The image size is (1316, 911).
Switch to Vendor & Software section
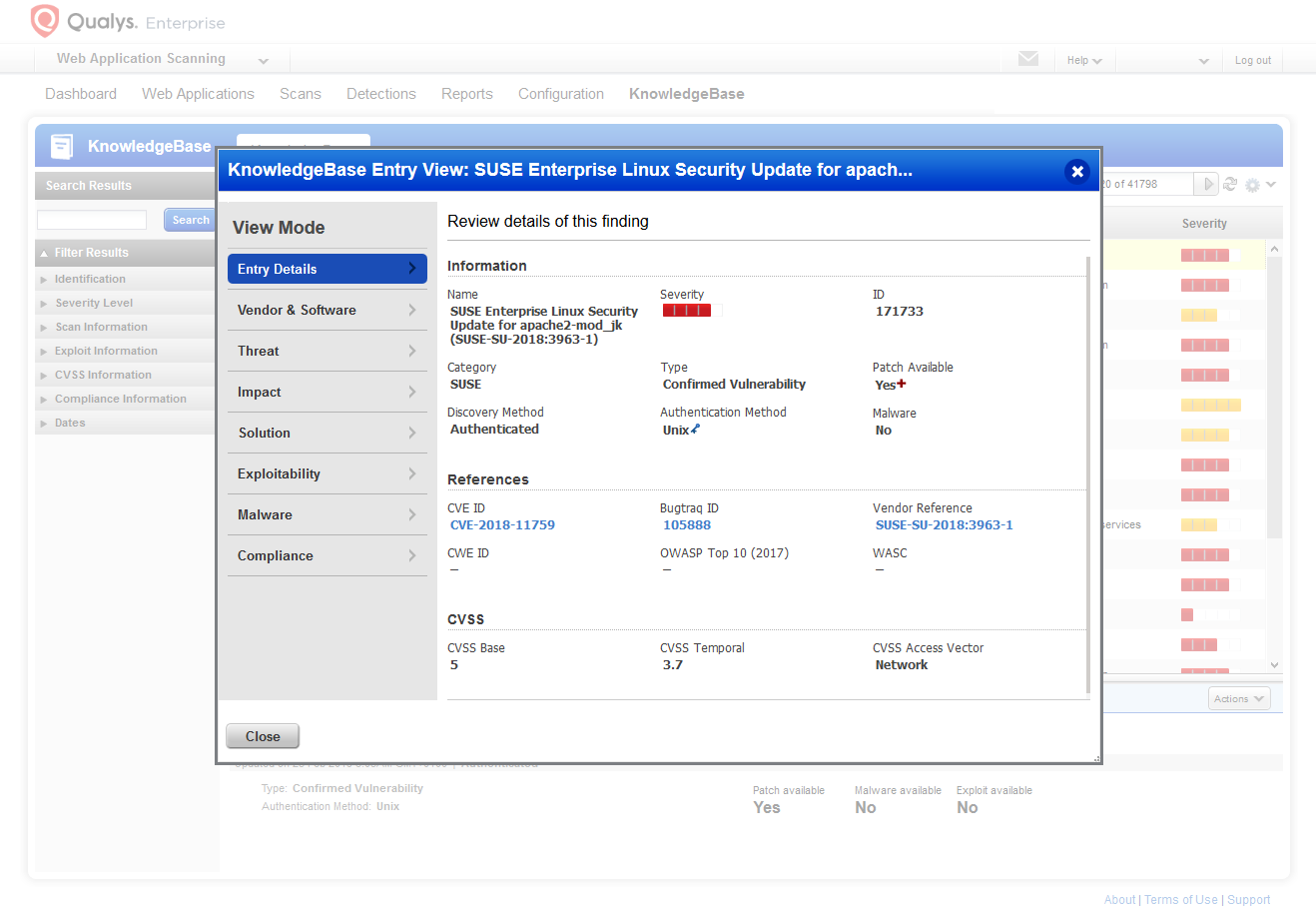click(328, 310)
